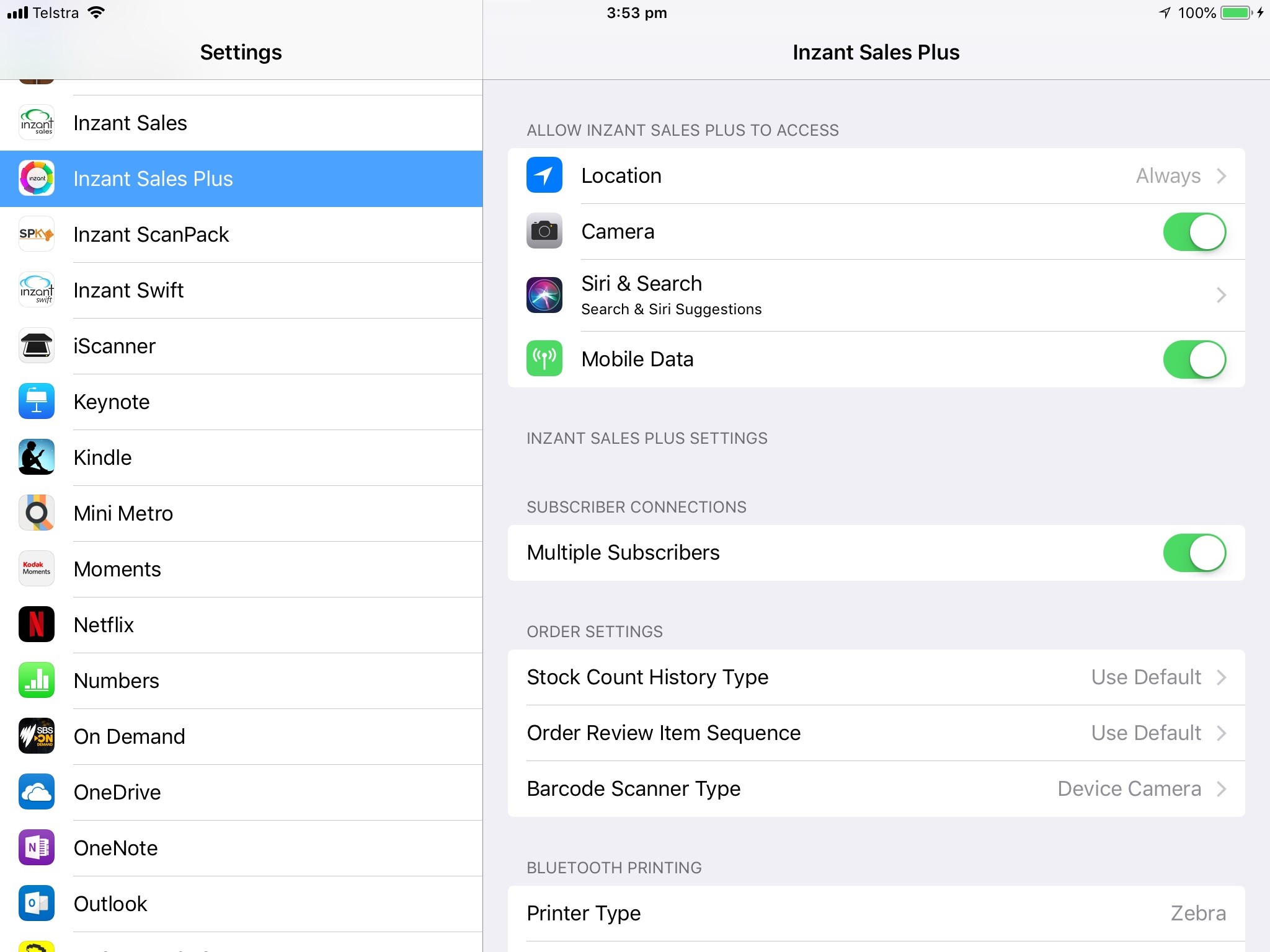
Task: Tap the OneDrive cloud icon
Action: point(37,792)
